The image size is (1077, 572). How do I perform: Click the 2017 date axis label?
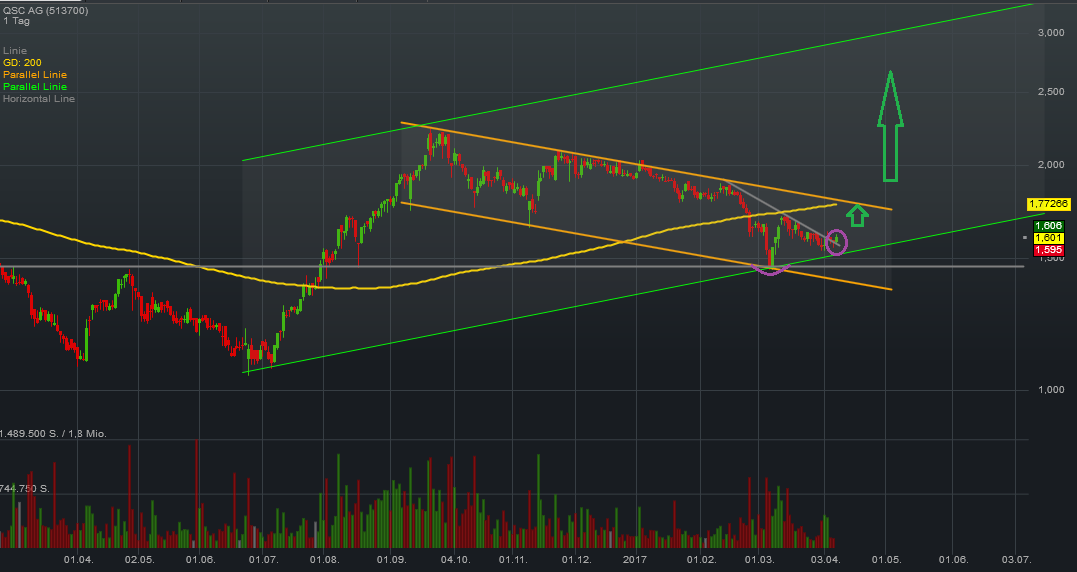click(x=636, y=561)
